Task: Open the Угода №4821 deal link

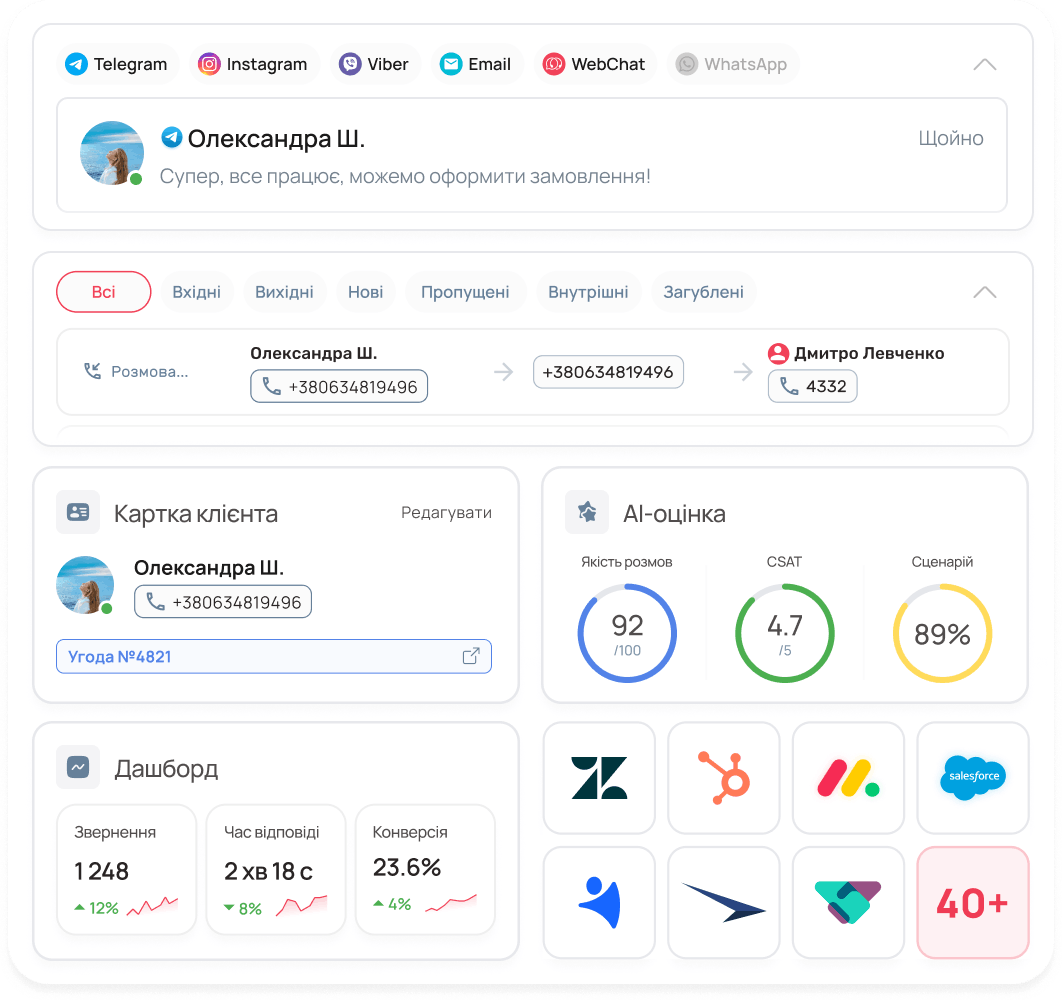Action: (274, 656)
